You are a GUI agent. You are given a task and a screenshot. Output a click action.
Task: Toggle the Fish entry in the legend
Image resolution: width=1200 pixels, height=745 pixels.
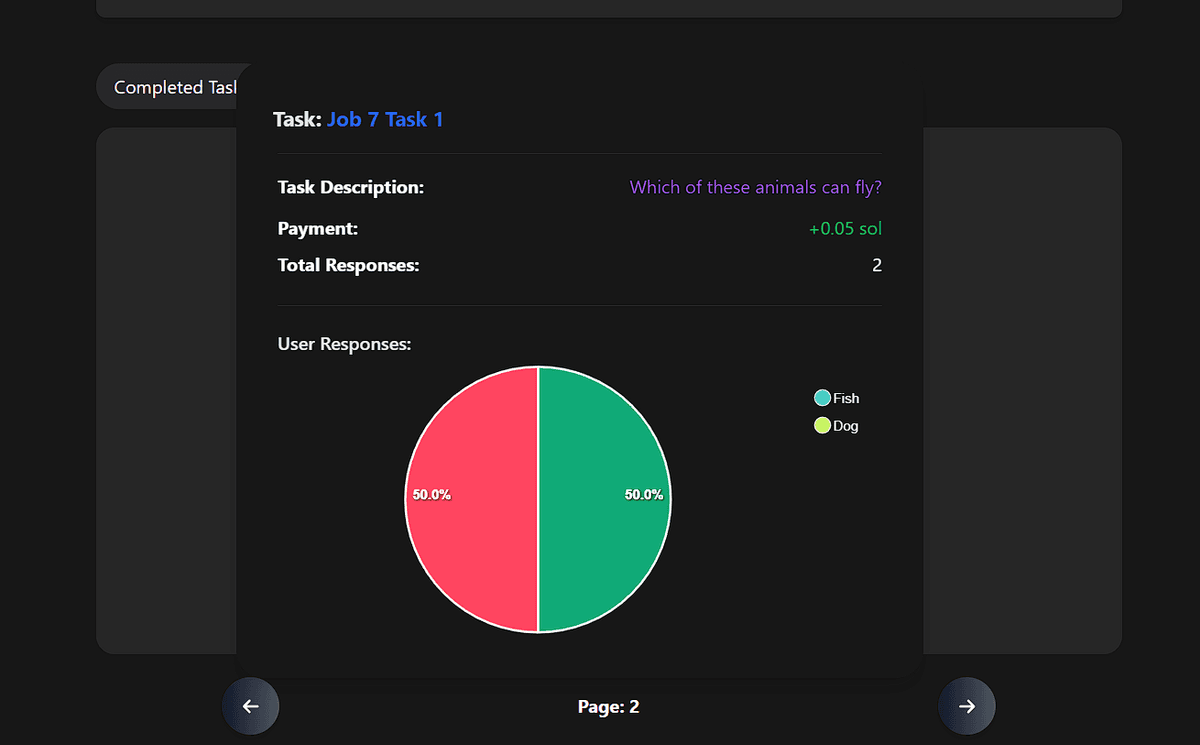point(836,397)
